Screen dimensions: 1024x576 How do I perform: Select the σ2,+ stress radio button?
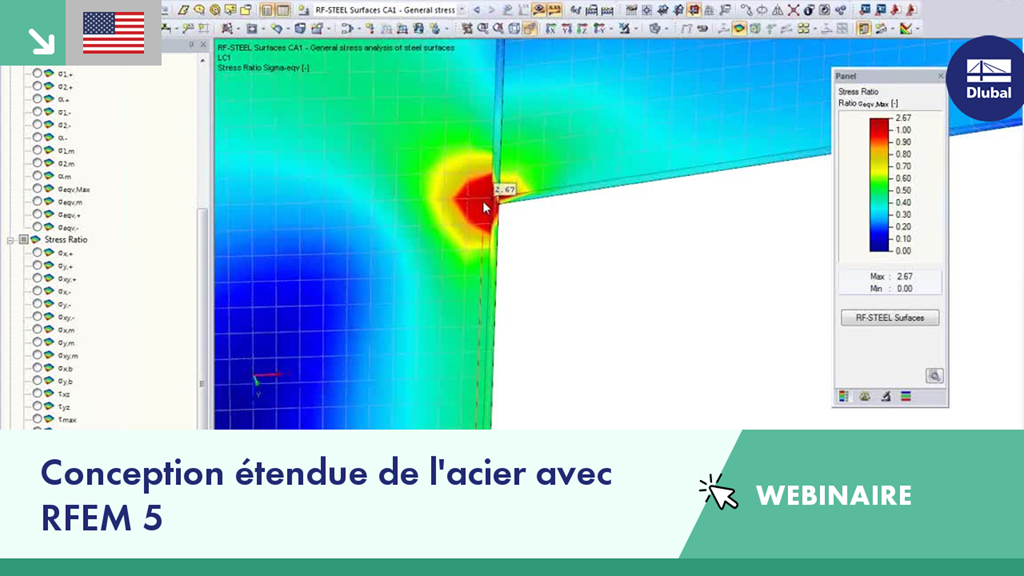pos(37,86)
